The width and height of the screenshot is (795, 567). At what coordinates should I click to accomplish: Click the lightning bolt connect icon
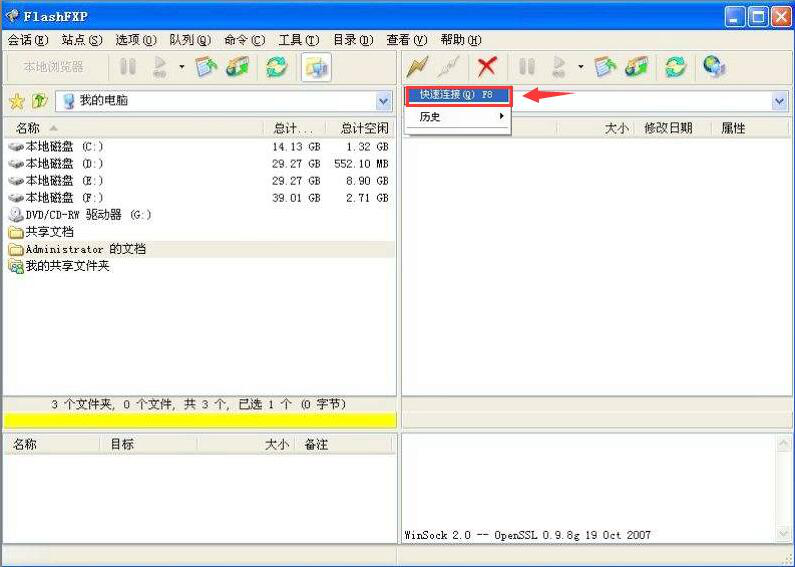tap(417, 67)
